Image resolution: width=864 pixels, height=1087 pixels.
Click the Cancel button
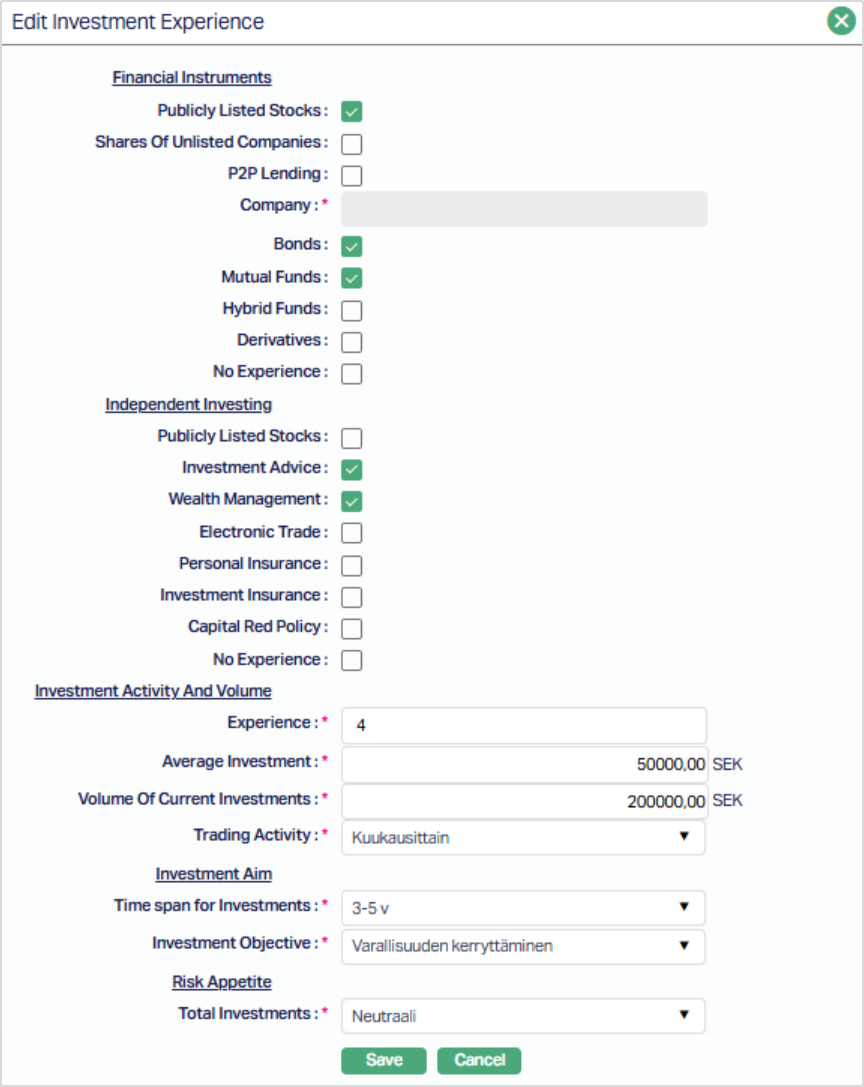pyautogui.click(x=479, y=1061)
